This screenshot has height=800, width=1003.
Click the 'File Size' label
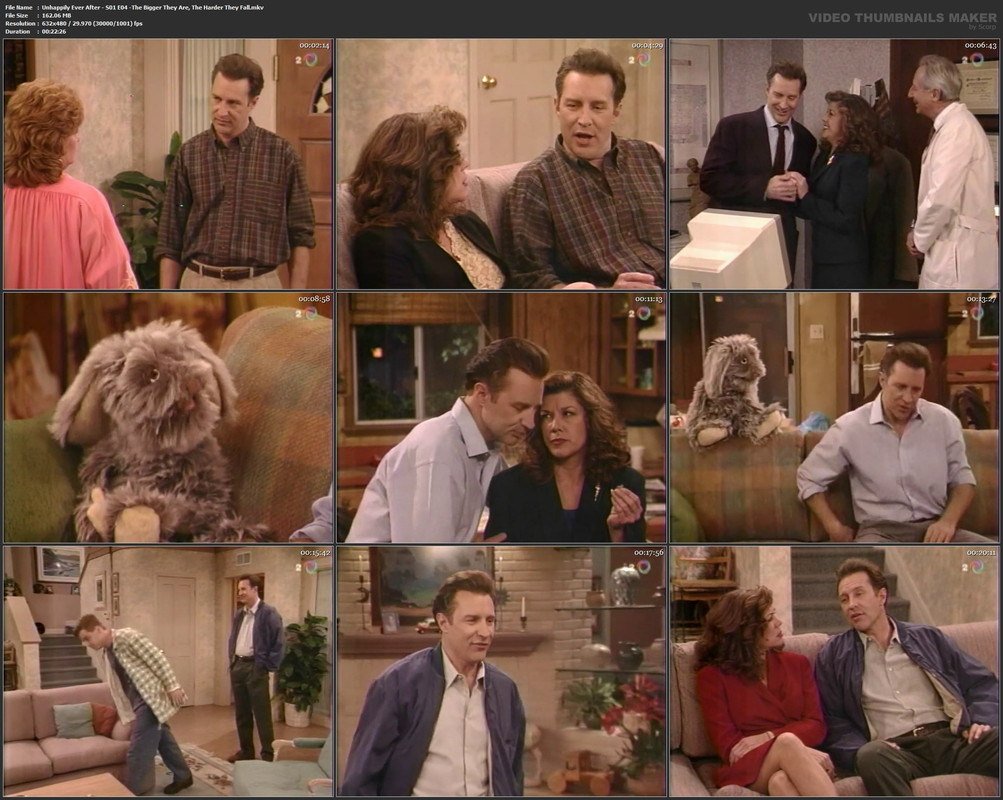coord(17,15)
